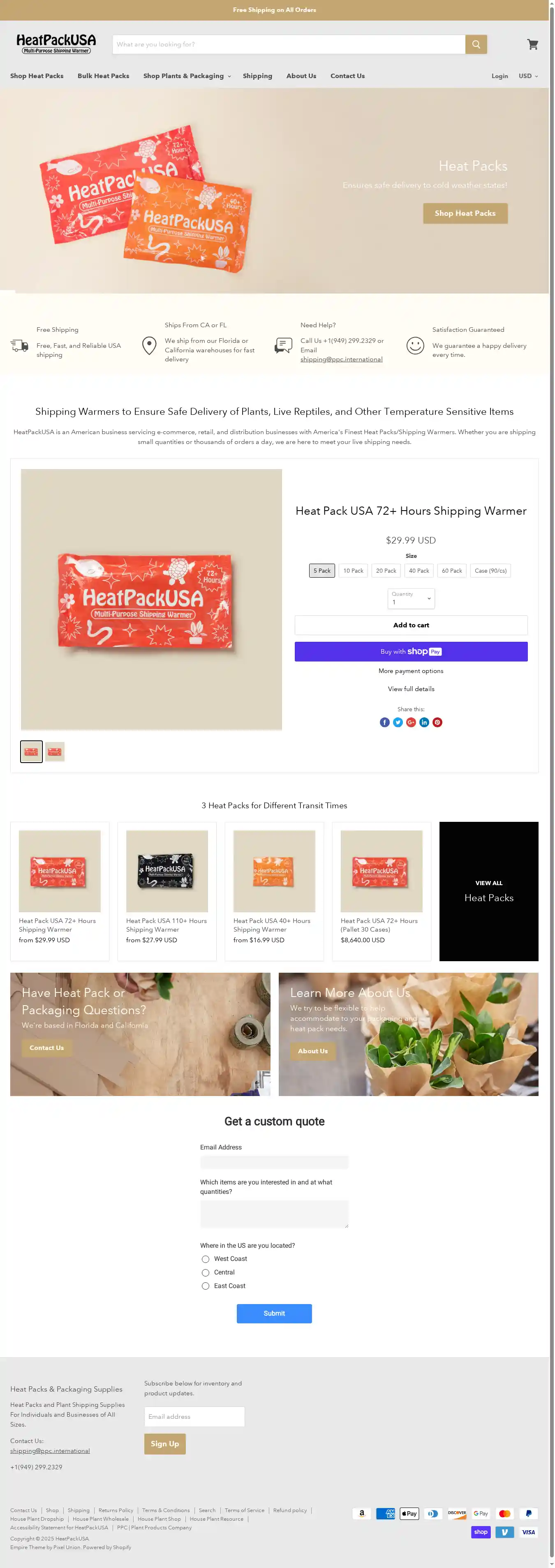
Task: Select the West Coast radio option
Action: pyautogui.click(x=206, y=1259)
